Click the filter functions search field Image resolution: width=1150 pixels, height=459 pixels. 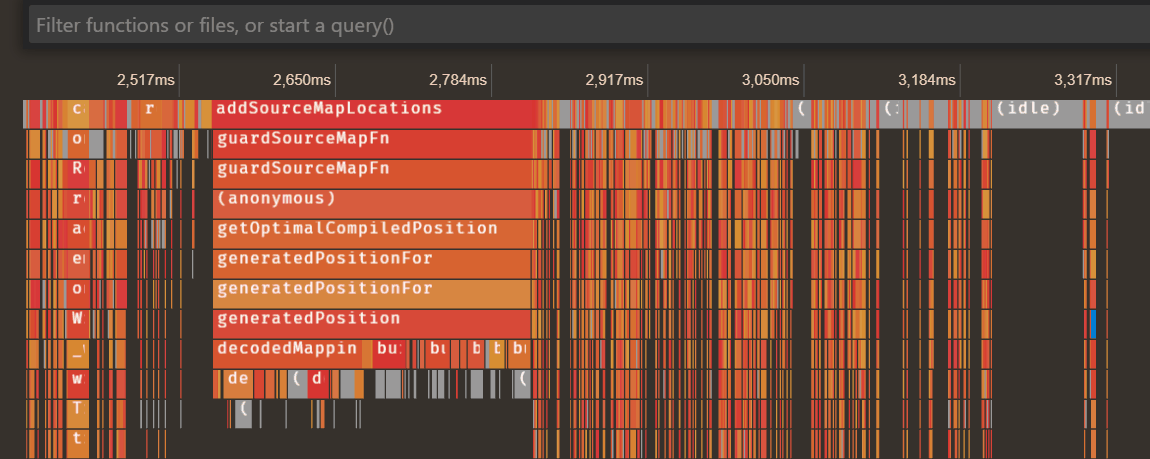[580, 25]
